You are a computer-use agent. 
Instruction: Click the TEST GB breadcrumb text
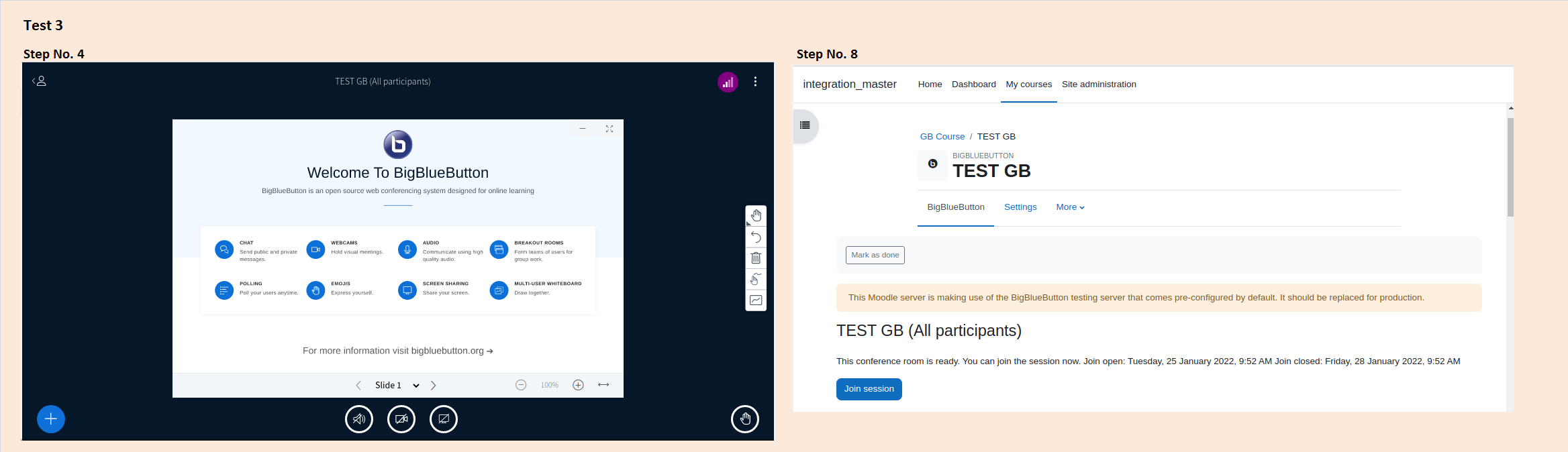click(x=996, y=136)
